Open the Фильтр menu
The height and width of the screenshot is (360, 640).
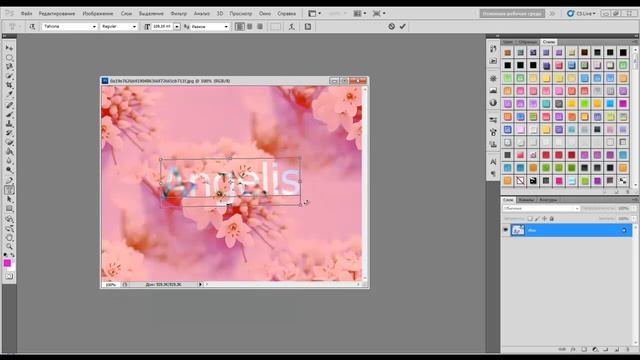tap(178, 13)
